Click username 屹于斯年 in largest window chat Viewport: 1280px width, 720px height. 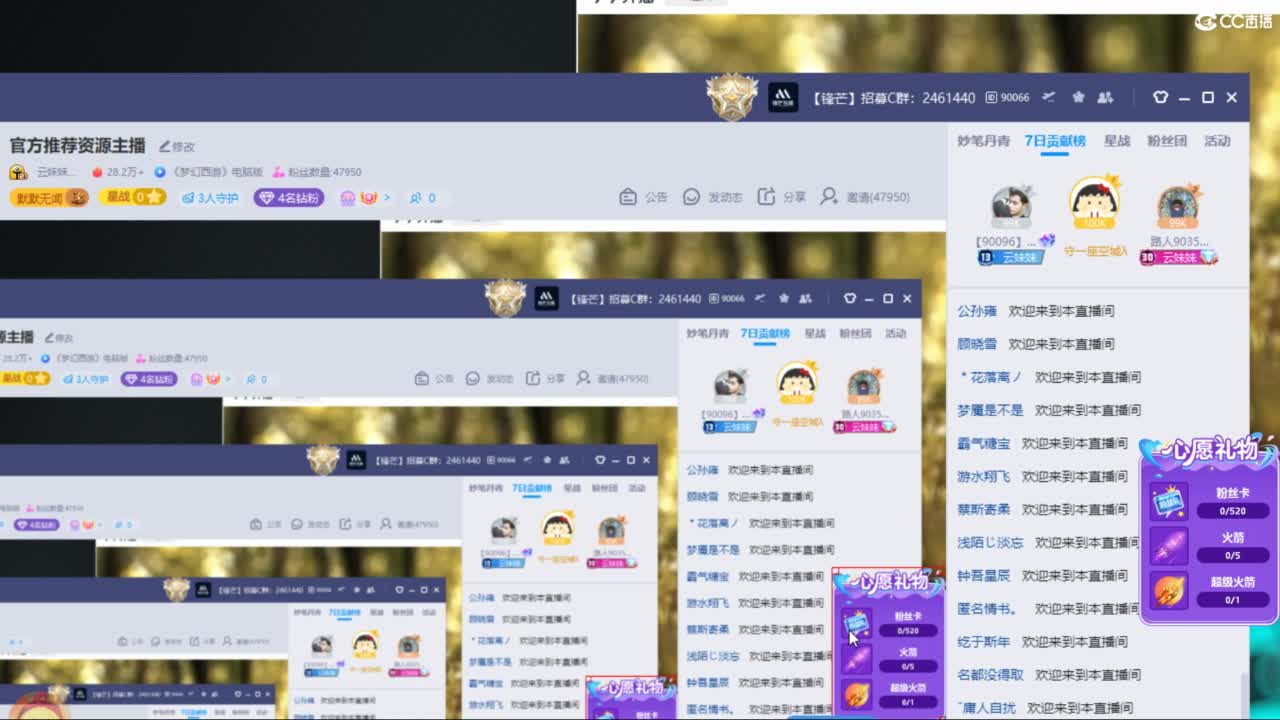point(983,641)
